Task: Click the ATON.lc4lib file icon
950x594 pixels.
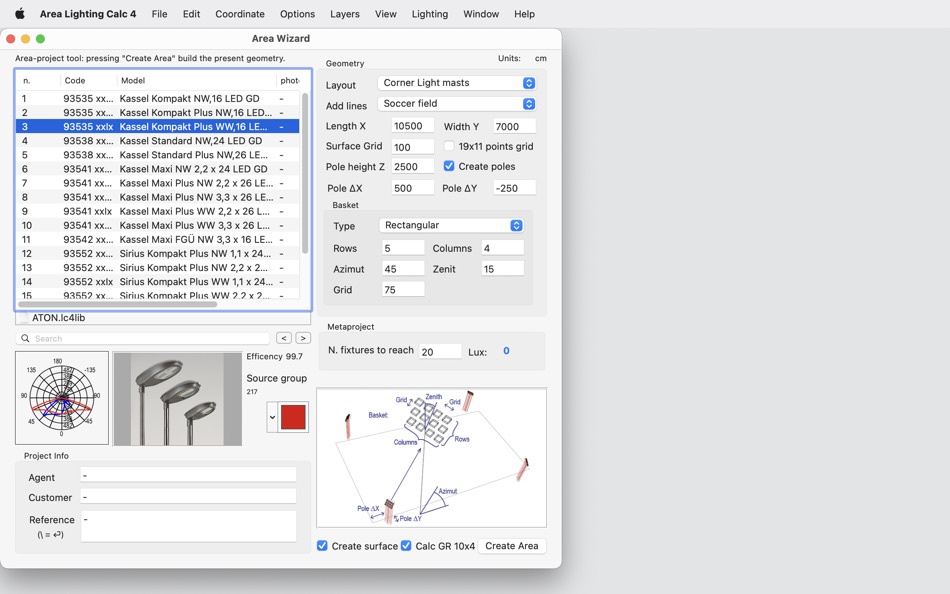Action: tap(24, 318)
